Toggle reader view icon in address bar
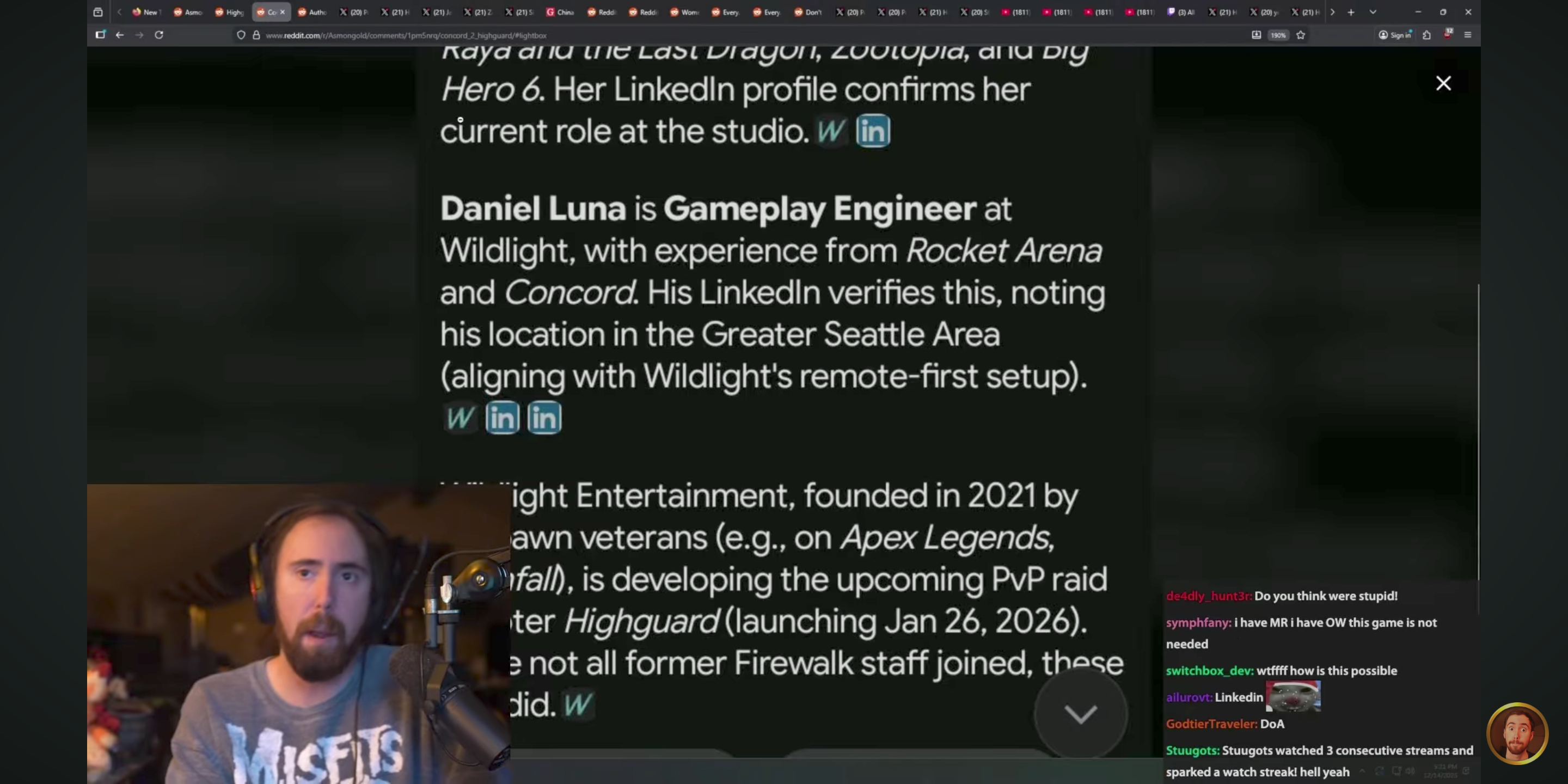The height and width of the screenshot is (784, 1568). coord(1255,35)
